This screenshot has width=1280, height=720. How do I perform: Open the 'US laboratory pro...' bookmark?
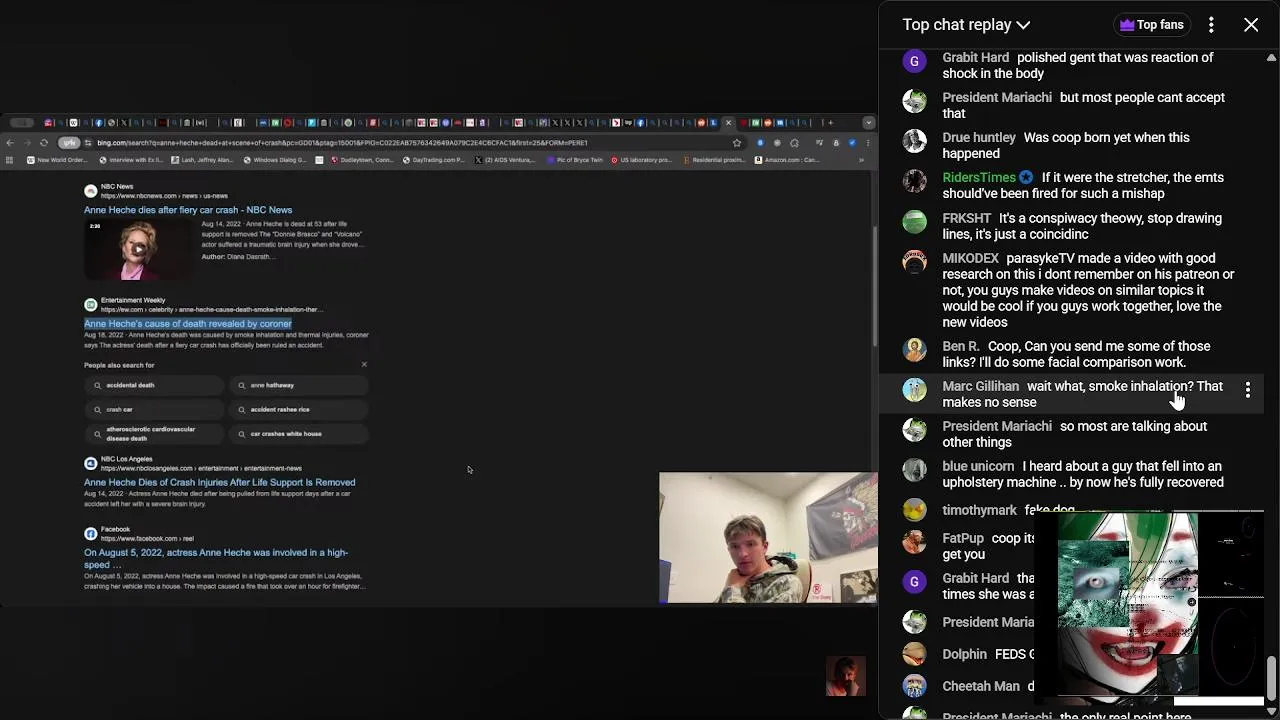[x=642, y=160]
